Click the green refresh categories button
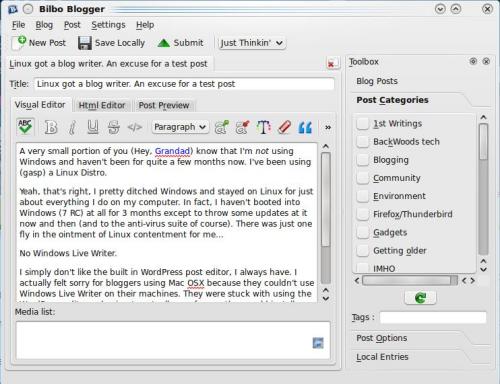The height and width of the screenshot is (384, 500). pos(420,297)
